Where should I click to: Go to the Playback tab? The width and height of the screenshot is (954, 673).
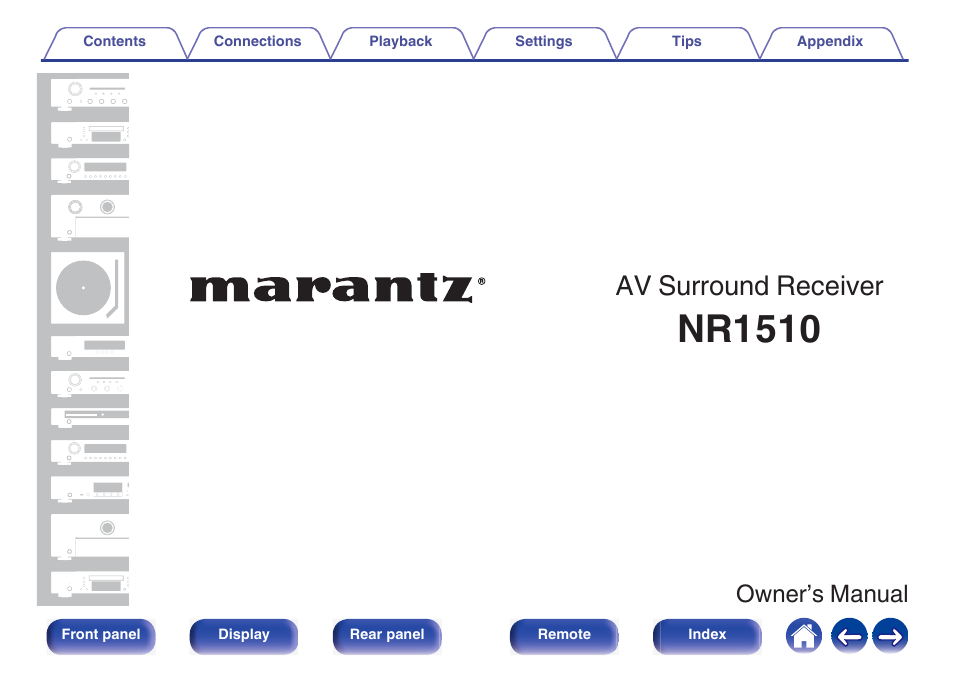pyautogui.click(x=400, y=43)
